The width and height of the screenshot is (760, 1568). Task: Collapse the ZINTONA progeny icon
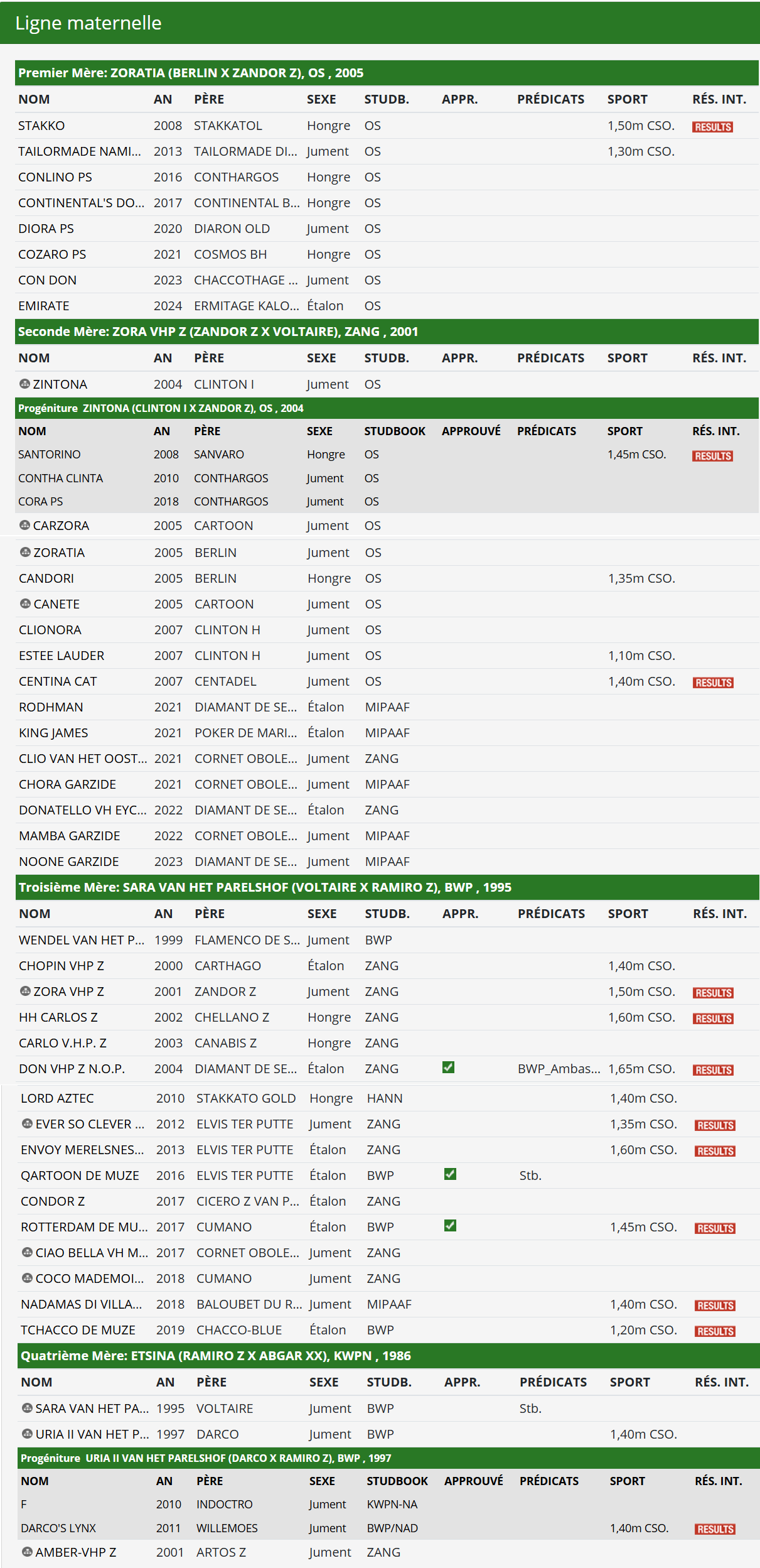[x=24, y=384]
